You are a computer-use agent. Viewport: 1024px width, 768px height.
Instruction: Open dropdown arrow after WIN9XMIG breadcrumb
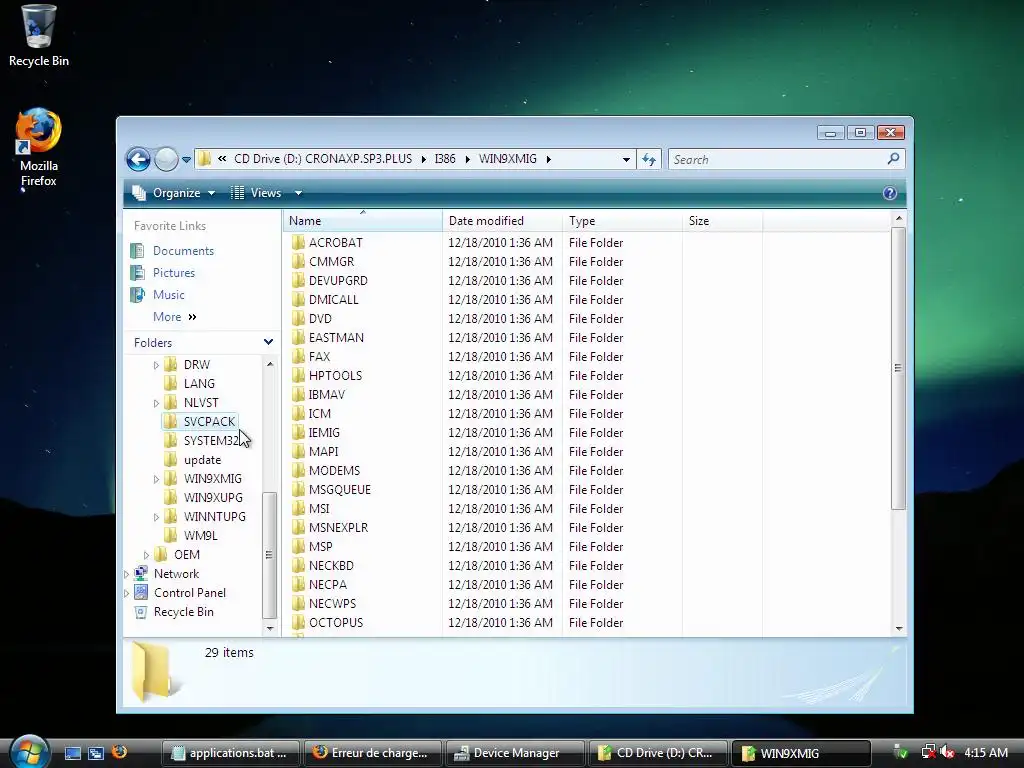pos(549,159)
